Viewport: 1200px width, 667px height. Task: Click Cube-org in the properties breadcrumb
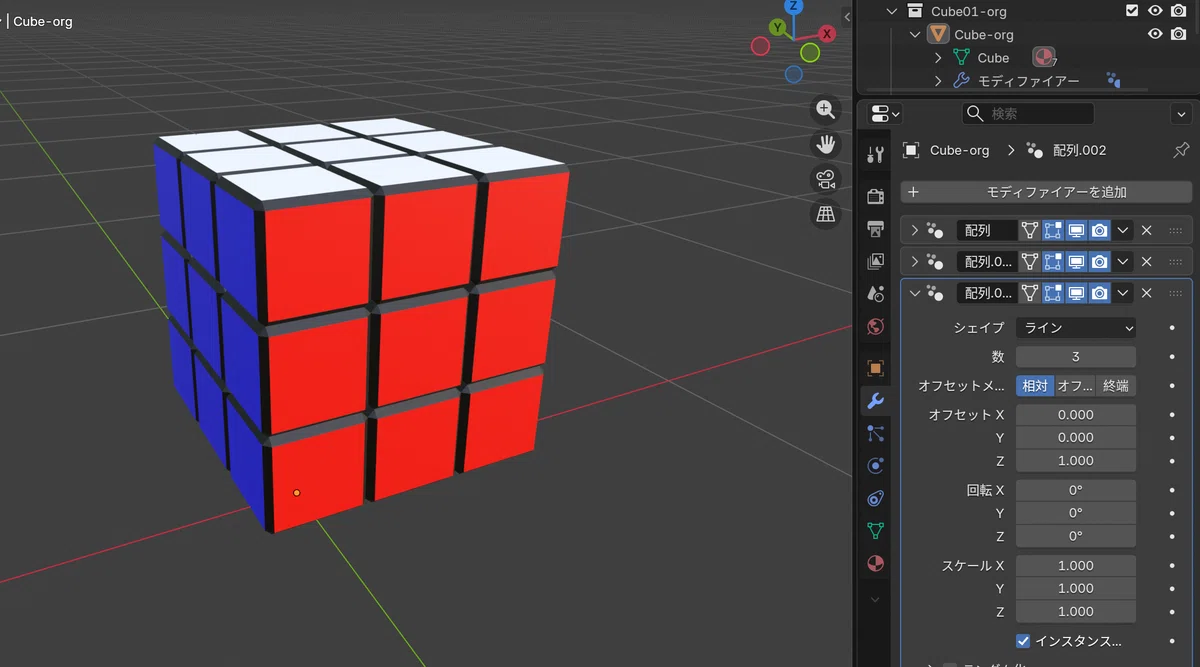click(x=959, y=150)
